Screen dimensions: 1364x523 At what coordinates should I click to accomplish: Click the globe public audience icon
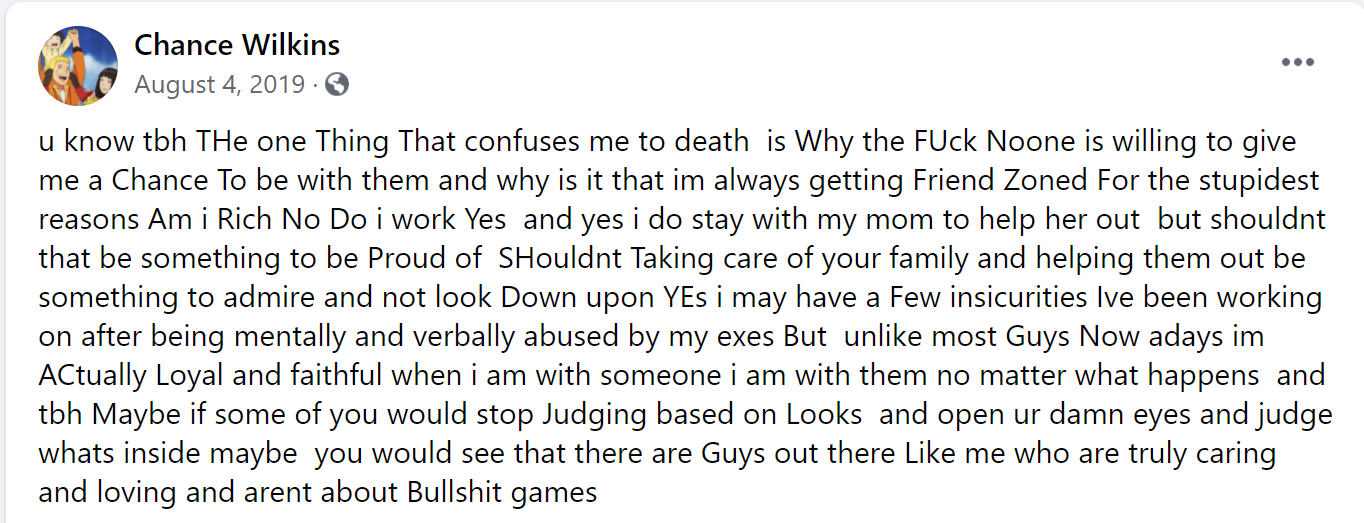pyautogui.click(x=337, y=85)
